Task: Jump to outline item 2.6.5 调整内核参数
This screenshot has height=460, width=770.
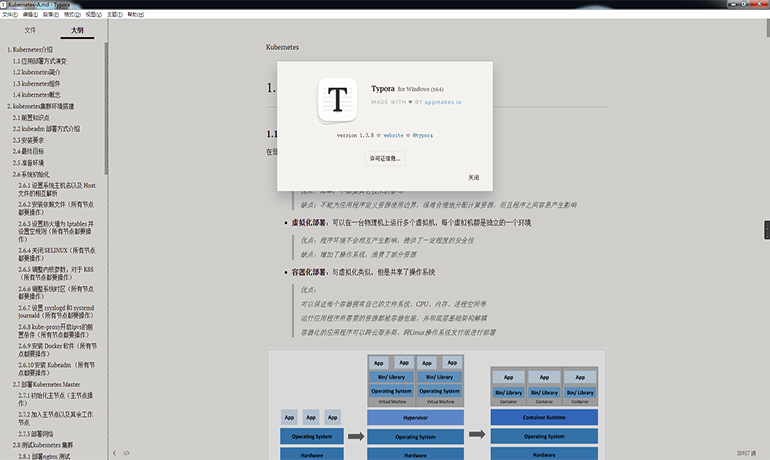Action: click(x=56, y=273)
